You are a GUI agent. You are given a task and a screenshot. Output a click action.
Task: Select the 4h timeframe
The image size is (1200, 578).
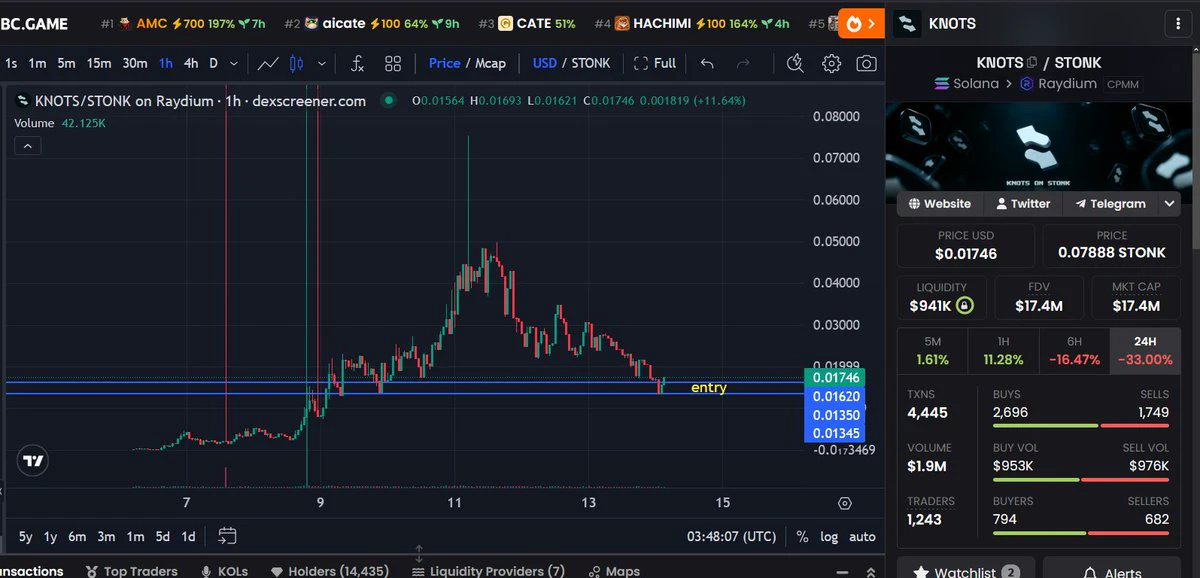[191, 63]
